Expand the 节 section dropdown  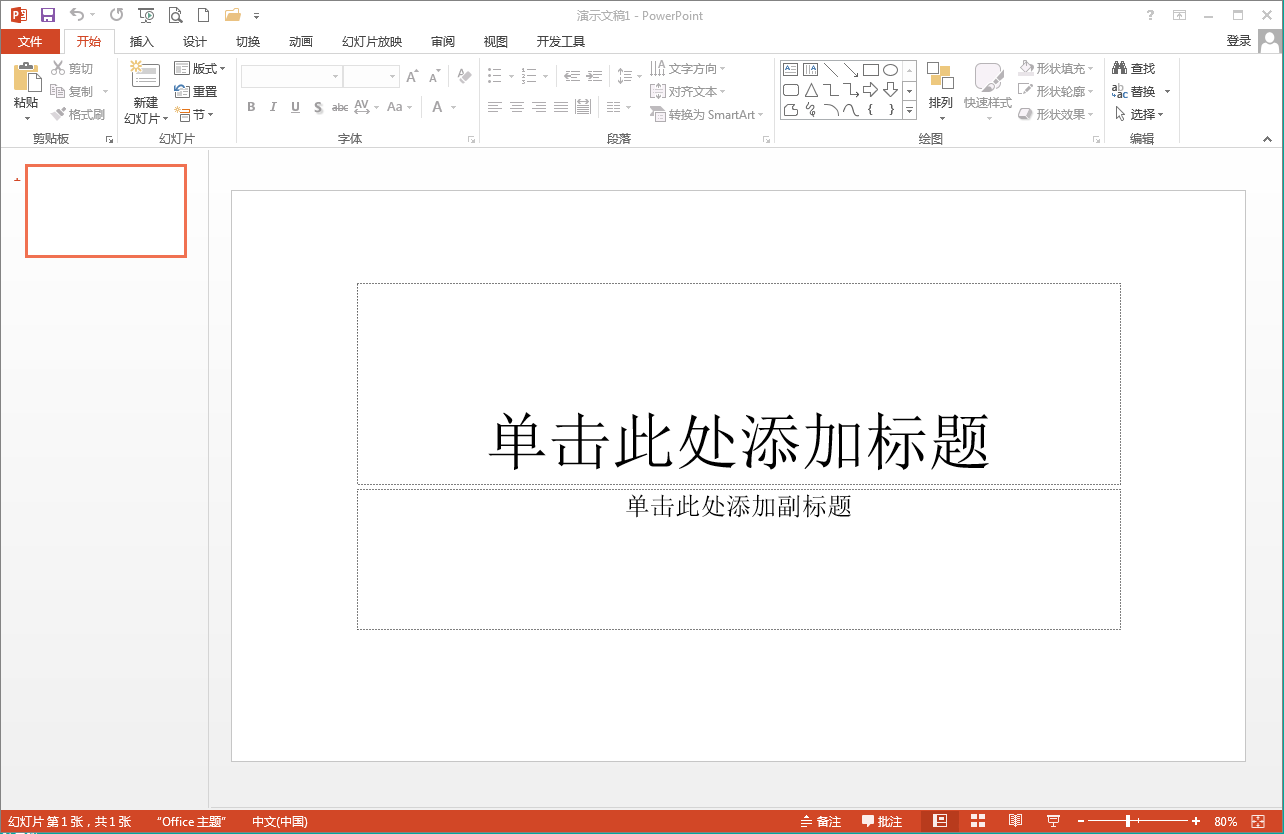coord(194,115)
